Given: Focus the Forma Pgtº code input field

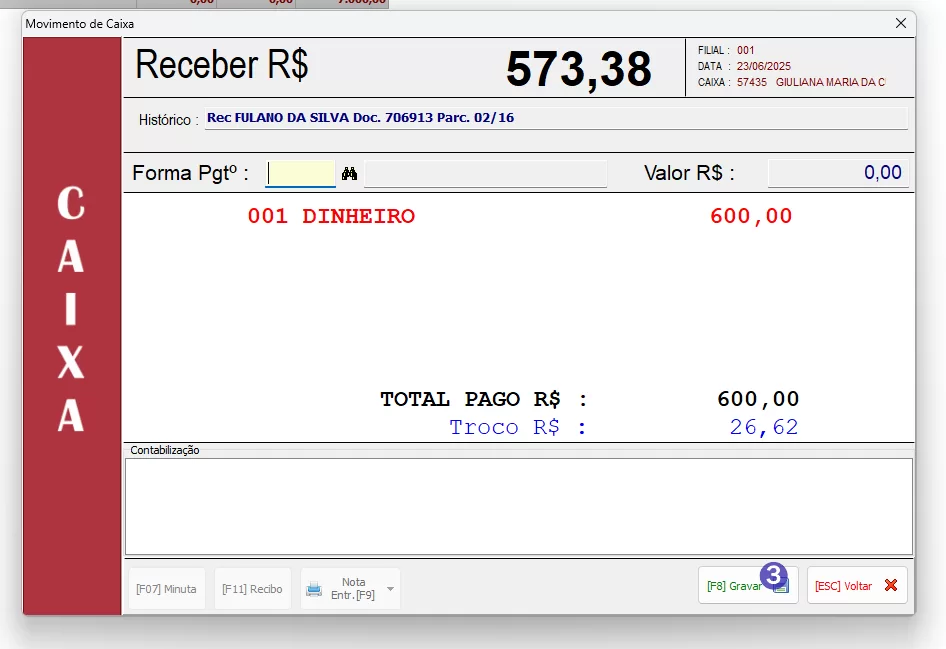Looking at the screenshot, I should [x=300, y=174].
